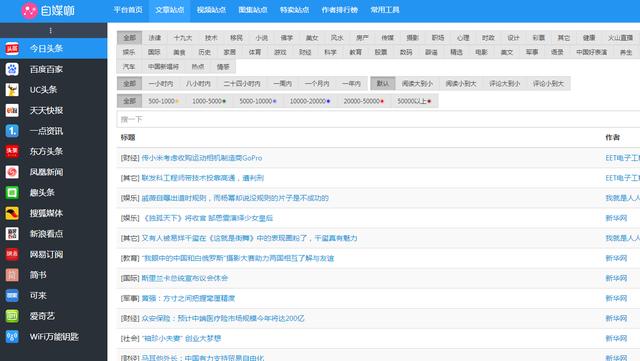
Task: Sort by 阅读小到大
Action: (461, 84)
